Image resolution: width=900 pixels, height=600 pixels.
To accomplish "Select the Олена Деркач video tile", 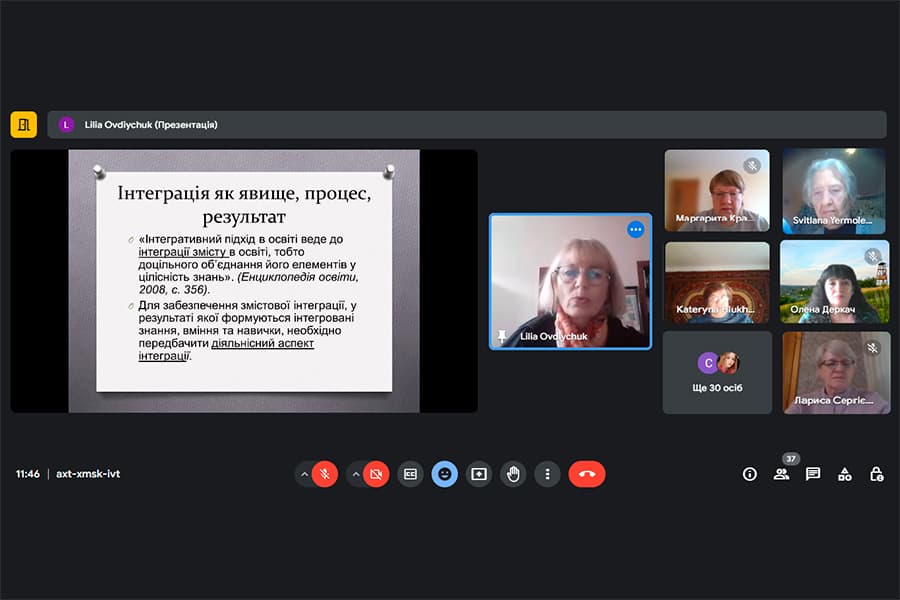I will tap(835, 282).
